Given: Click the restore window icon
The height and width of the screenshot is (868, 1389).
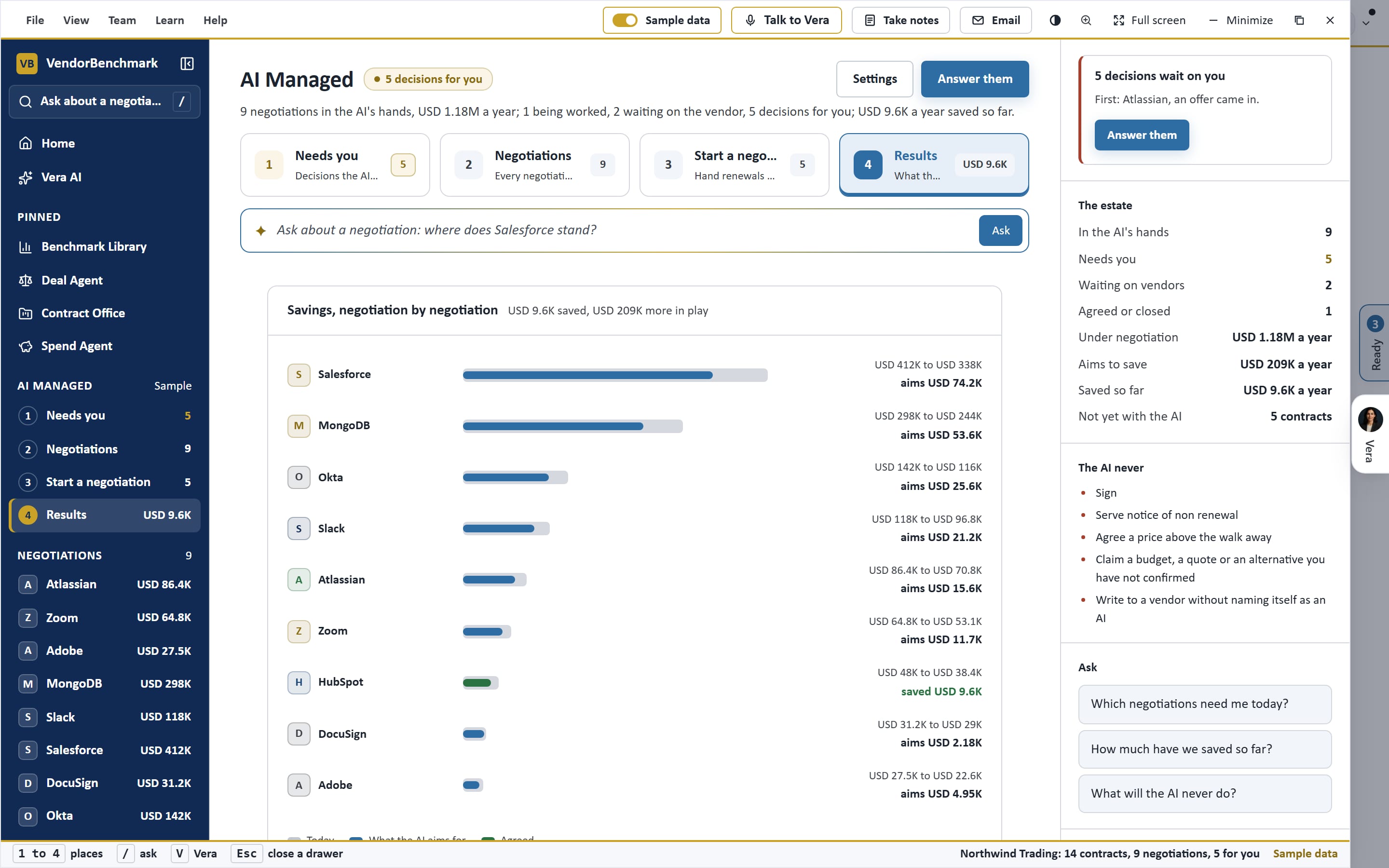Looking at the screenshot, I should 1299,20.
